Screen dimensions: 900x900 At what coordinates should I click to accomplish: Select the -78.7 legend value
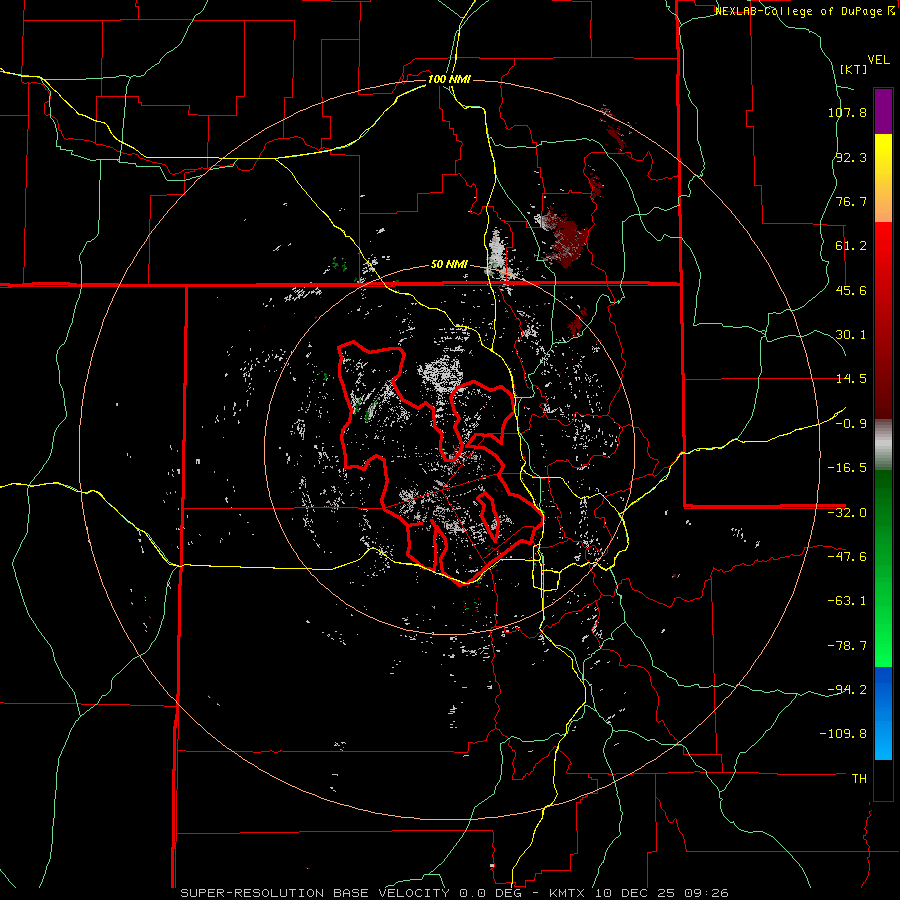point(847,646)
